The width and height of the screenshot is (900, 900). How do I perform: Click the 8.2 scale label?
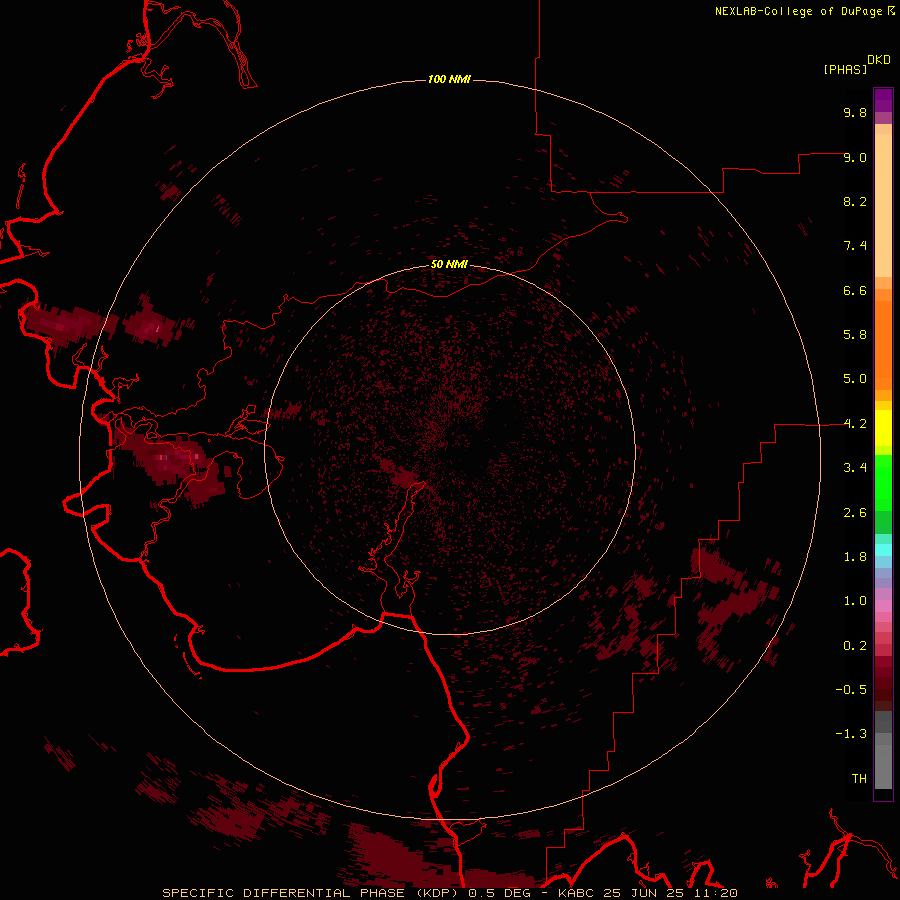click(x=855, y=201)
